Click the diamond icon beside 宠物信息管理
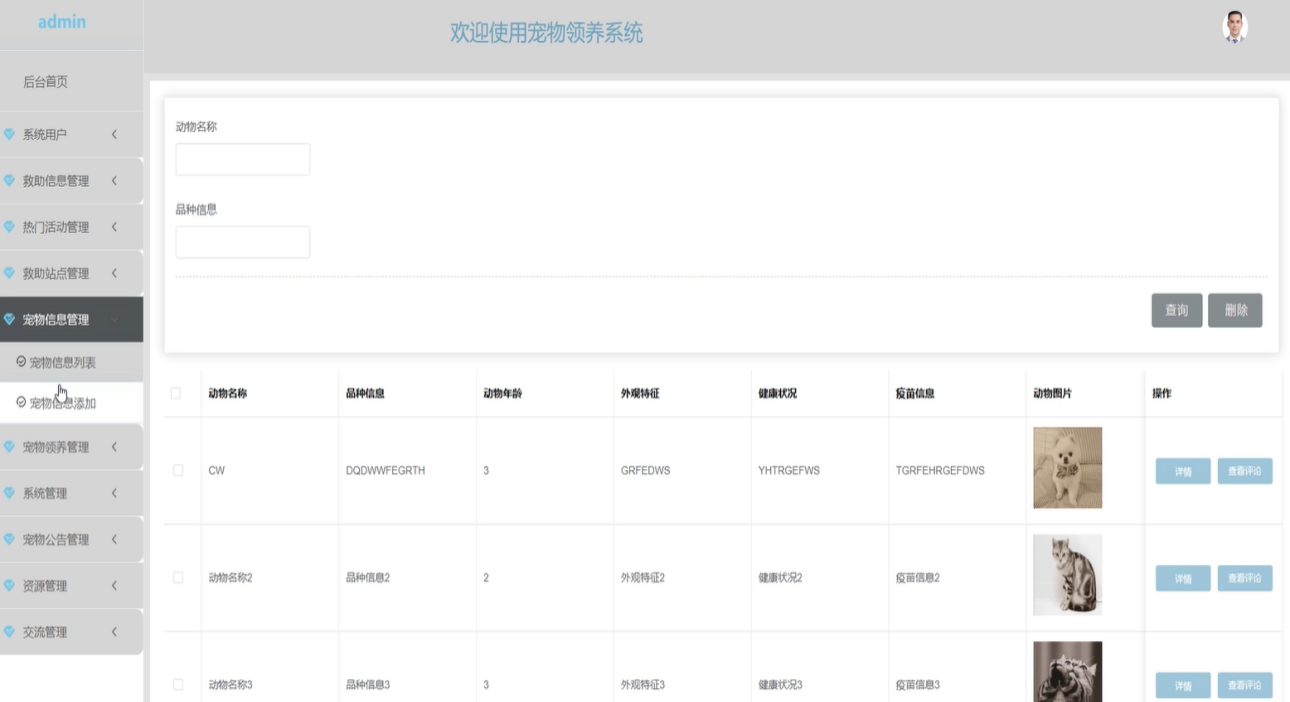1290x702 pixels. [10, 320]
